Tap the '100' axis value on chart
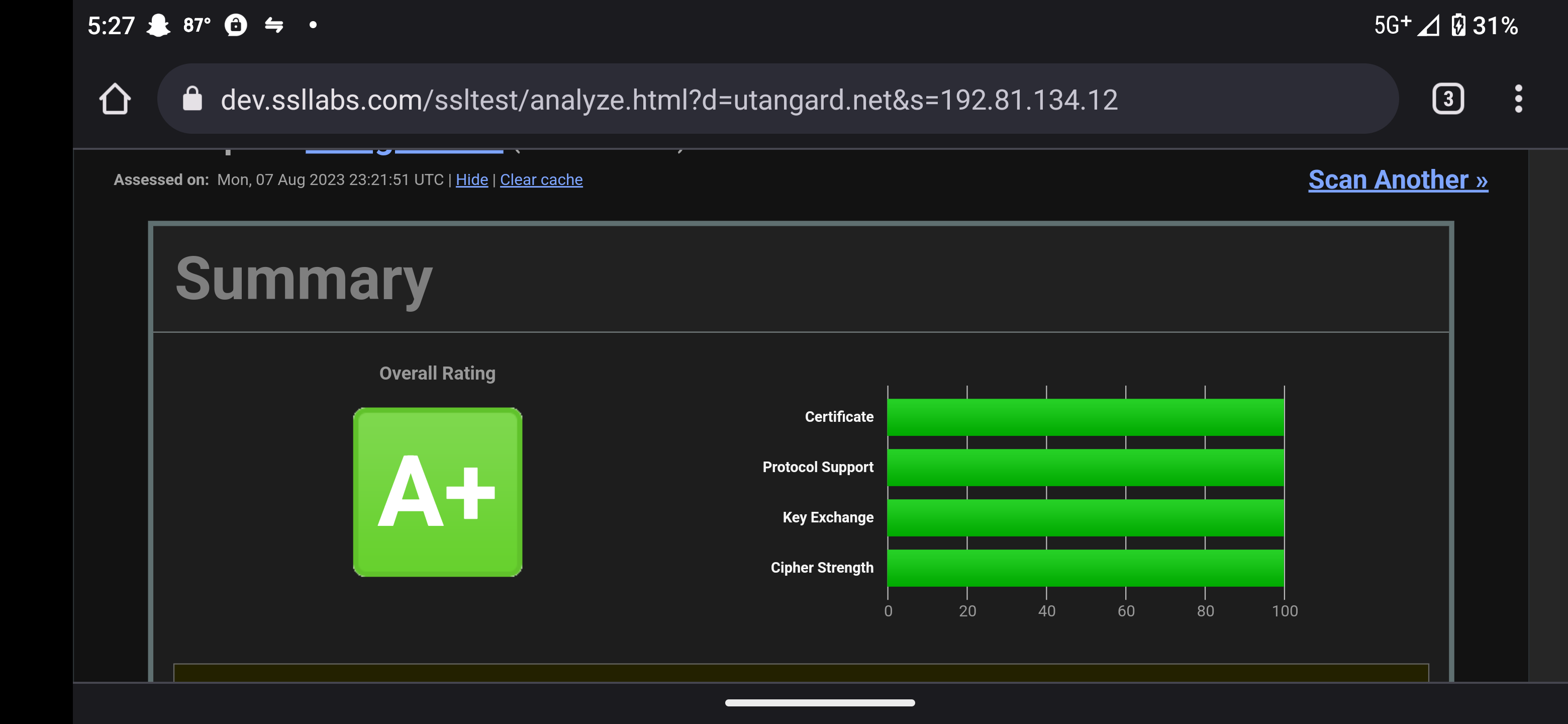Screen dimensions: 1568x724 [x=1285, y=611]
